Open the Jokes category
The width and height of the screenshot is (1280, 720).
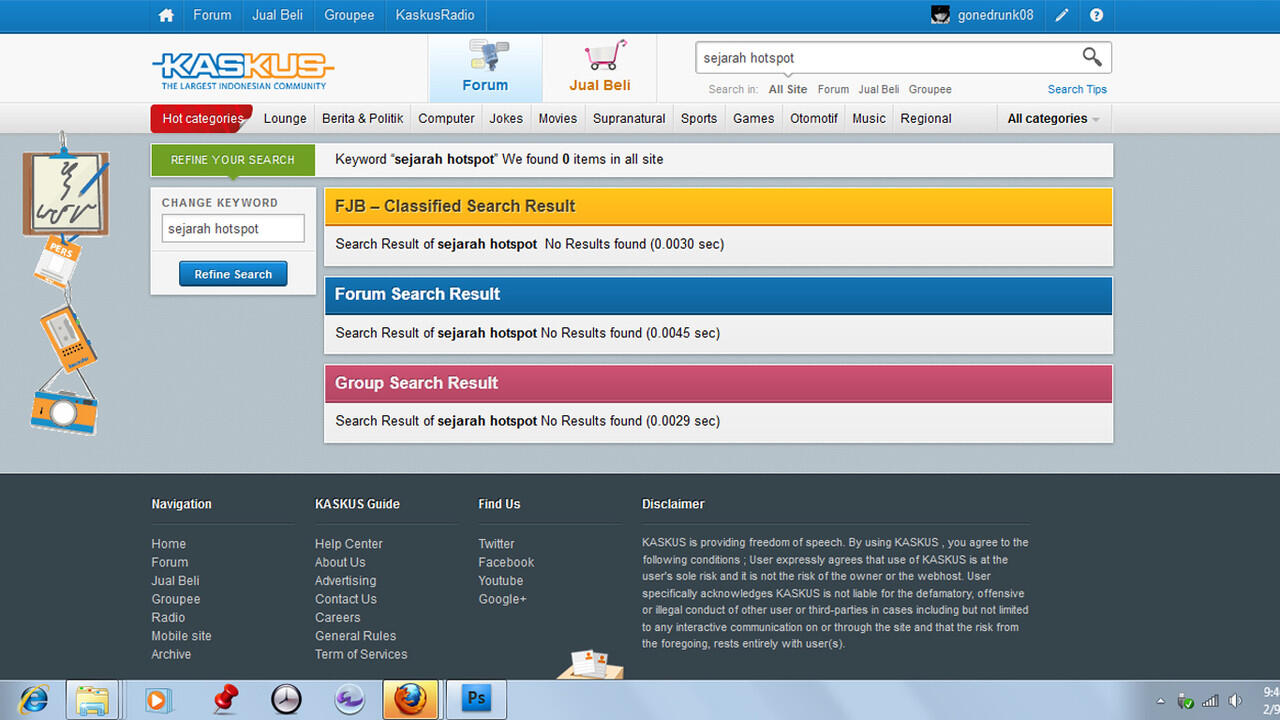click(x=506, y=118)
